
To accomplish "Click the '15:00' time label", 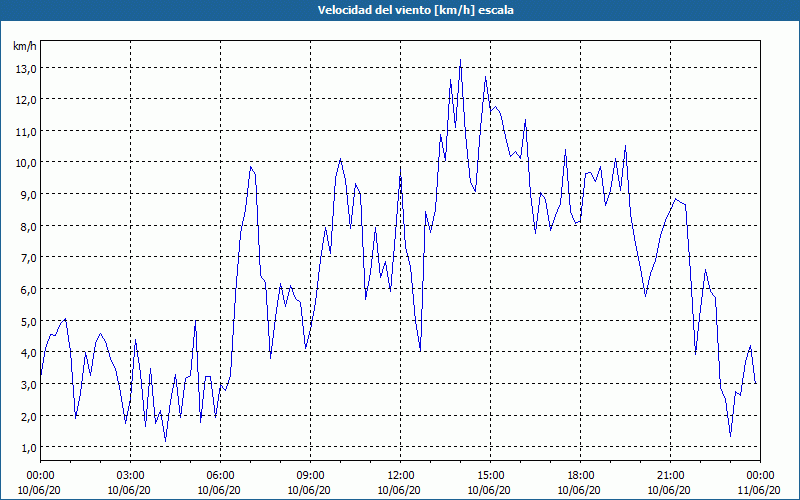I will pyautogui.click(x=490, y=476).
